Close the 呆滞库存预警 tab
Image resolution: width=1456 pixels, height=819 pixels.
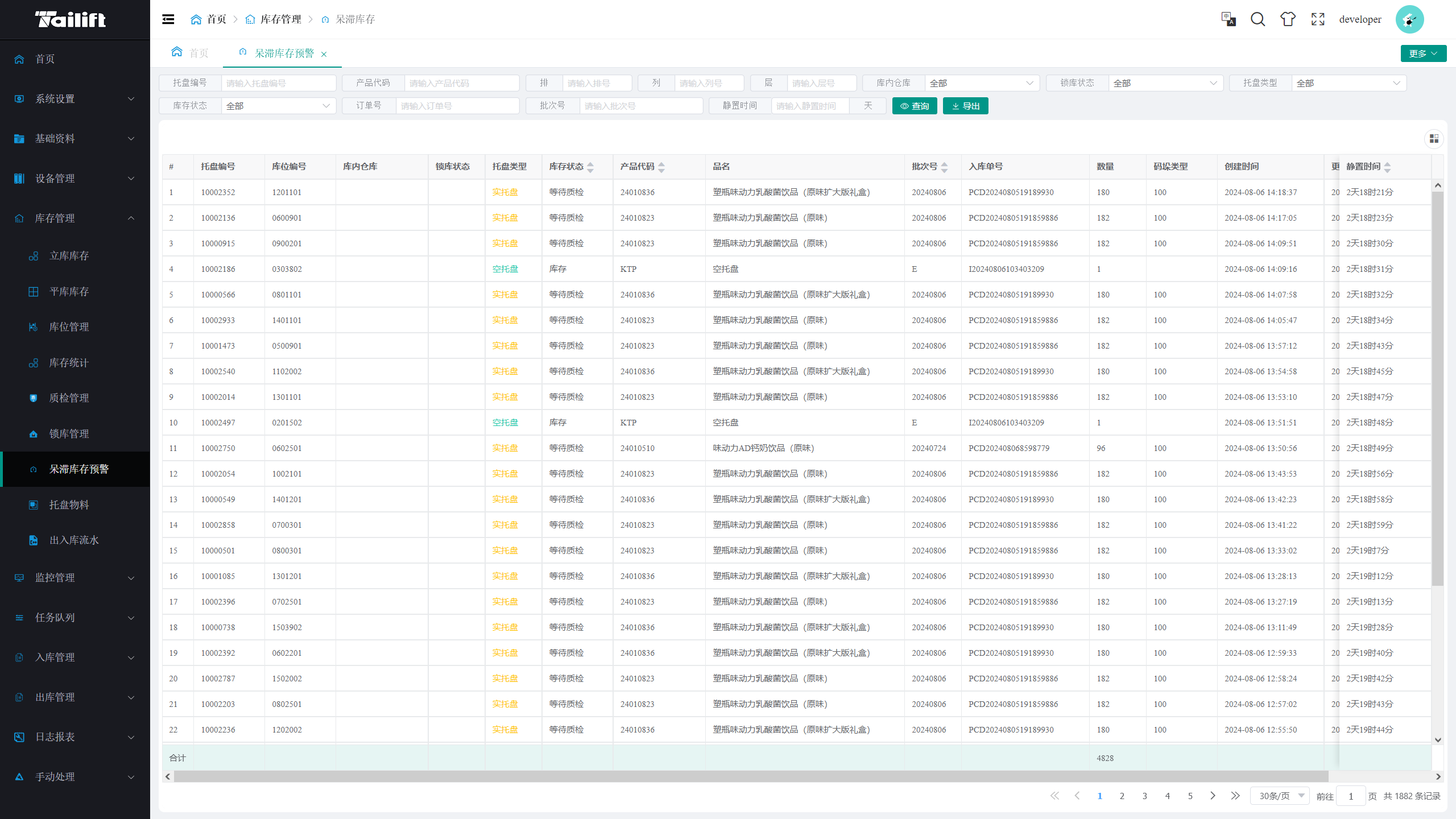tap(324, 54)
